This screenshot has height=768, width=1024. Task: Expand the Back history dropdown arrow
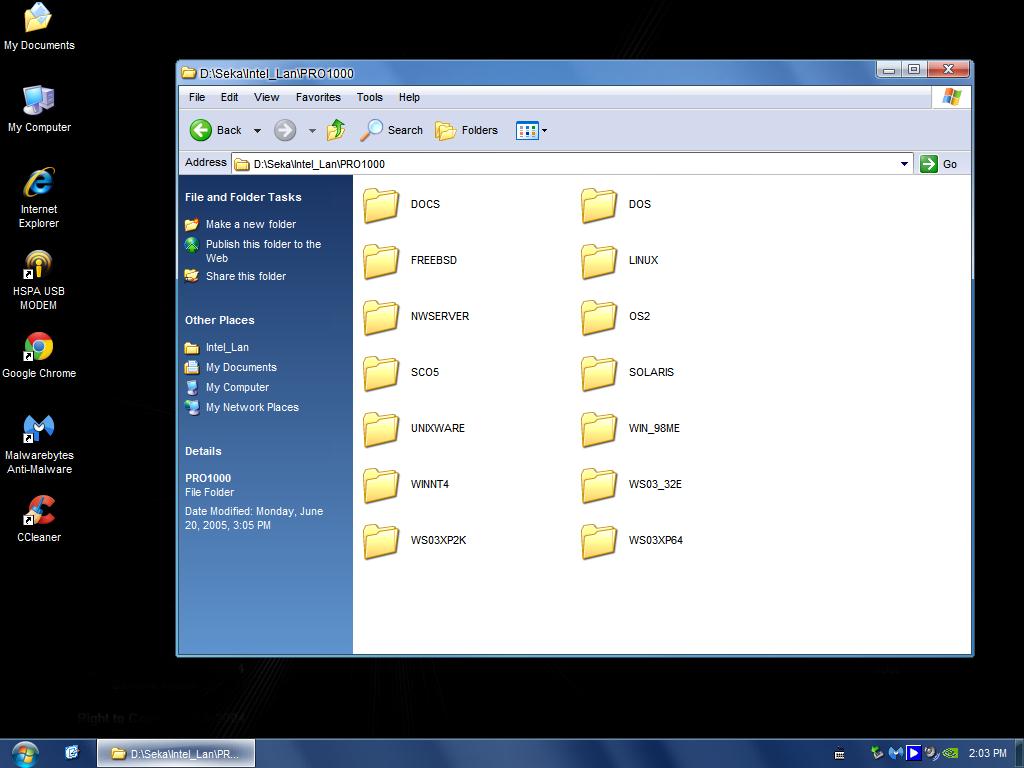coord(257,131)
